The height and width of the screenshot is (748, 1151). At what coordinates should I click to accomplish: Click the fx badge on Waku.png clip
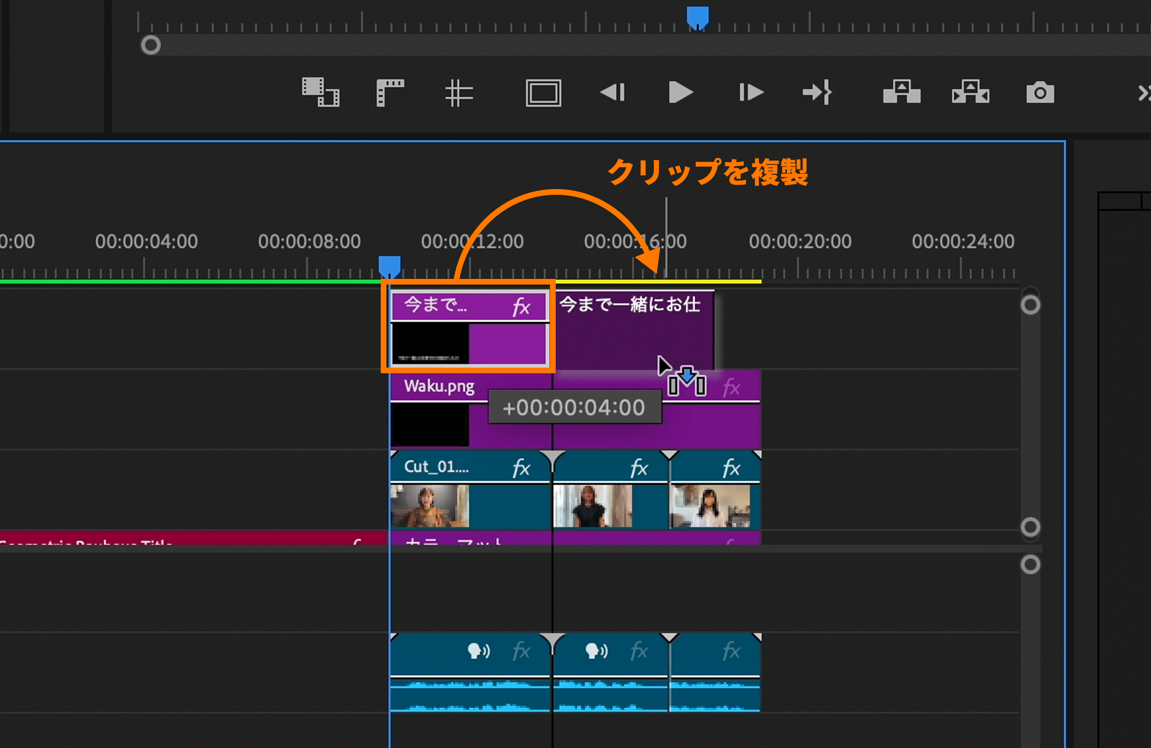point(731,388)
